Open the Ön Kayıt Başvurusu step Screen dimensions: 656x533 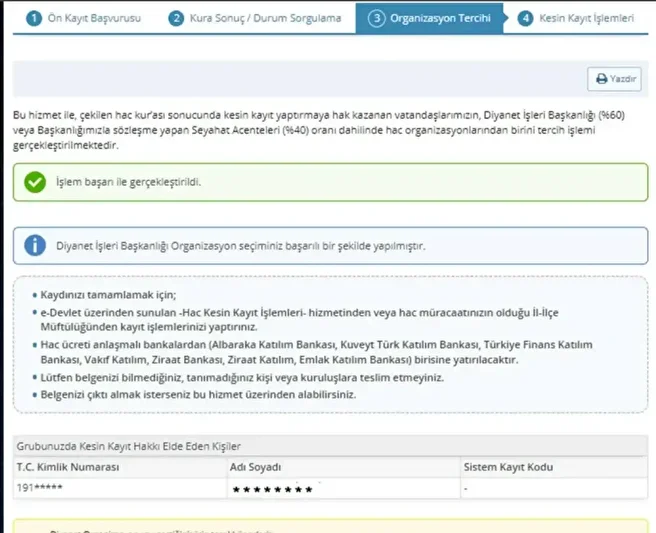click(94, 18)
